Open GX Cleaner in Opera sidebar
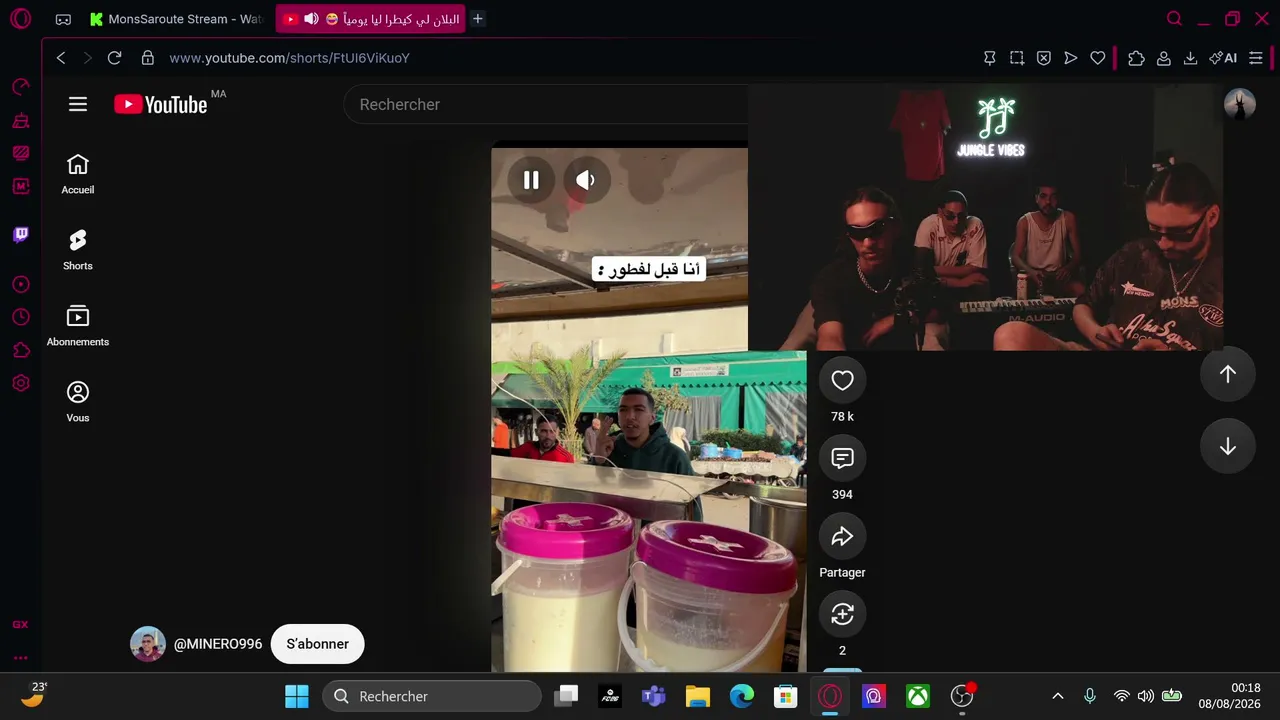The image size is (1280, 720). [21, 121]
